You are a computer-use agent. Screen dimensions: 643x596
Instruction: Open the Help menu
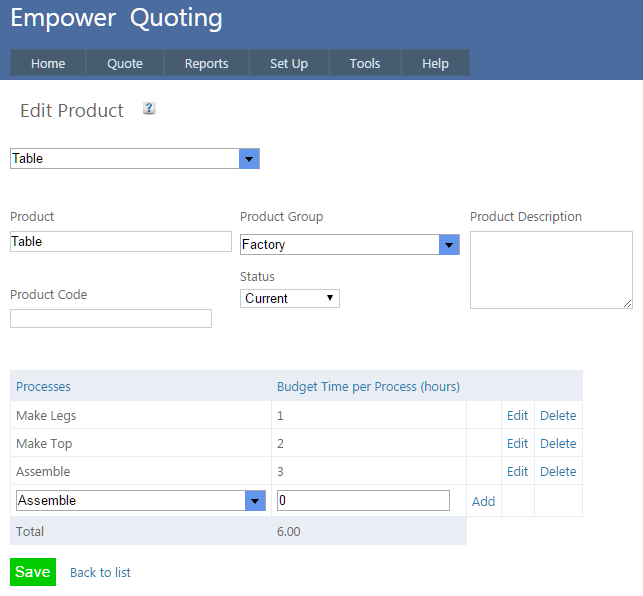435,63
